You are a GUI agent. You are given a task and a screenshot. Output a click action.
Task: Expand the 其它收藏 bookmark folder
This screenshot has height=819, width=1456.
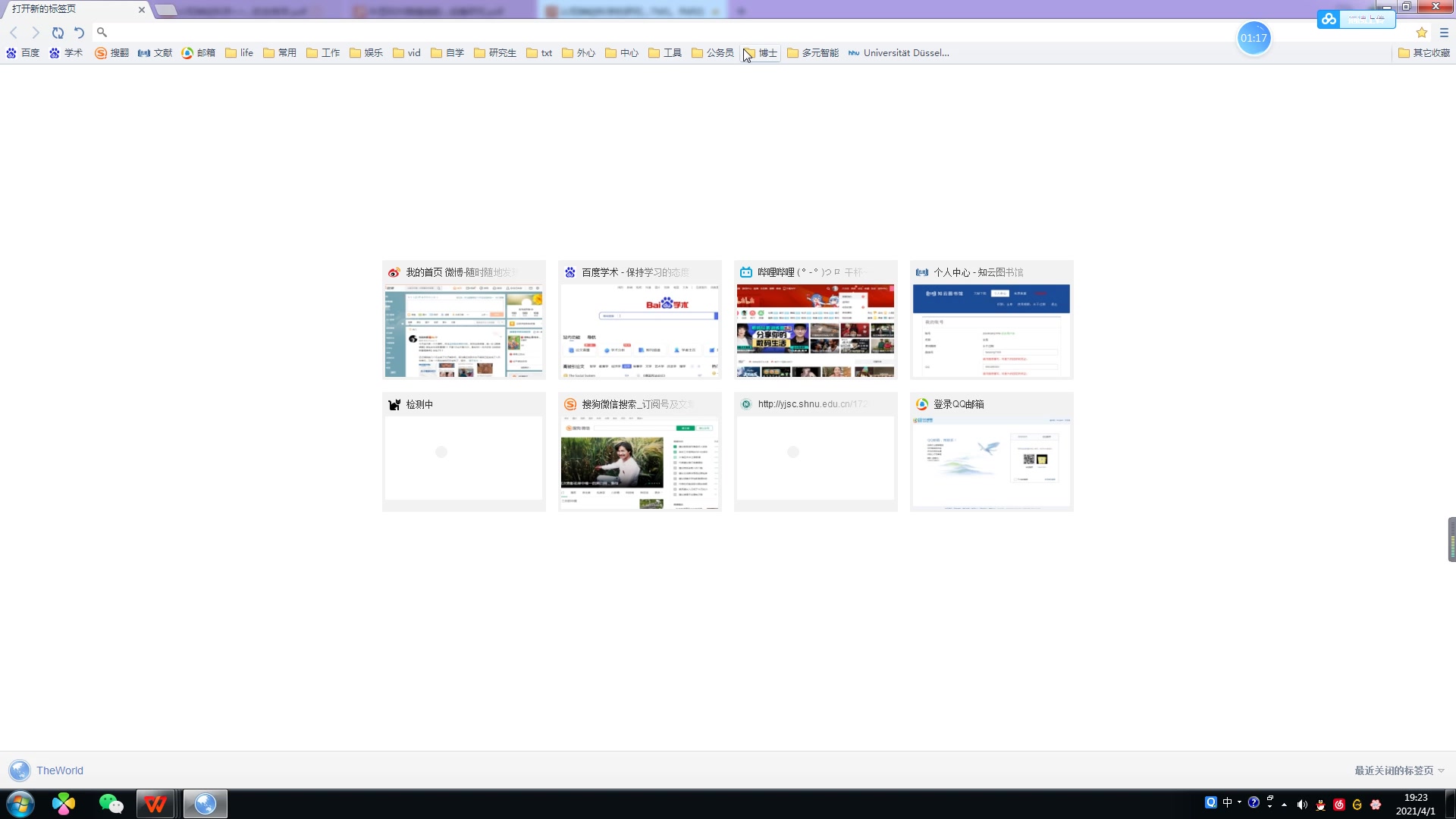point(1425,52)
